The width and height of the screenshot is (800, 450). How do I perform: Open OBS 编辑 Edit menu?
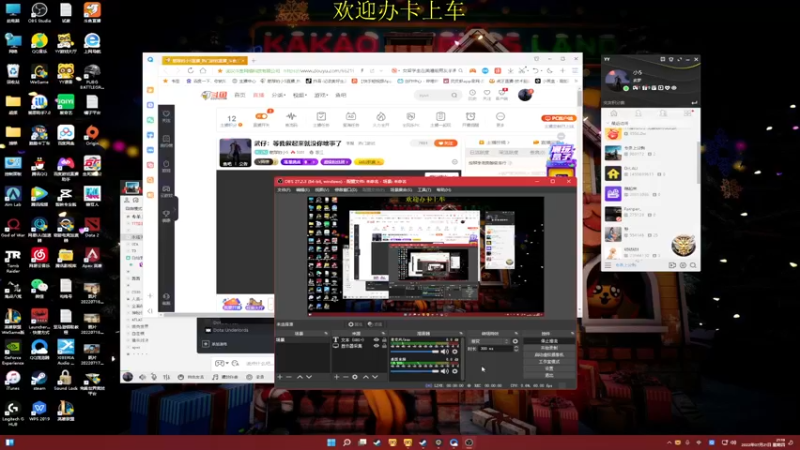coord(303,190)
